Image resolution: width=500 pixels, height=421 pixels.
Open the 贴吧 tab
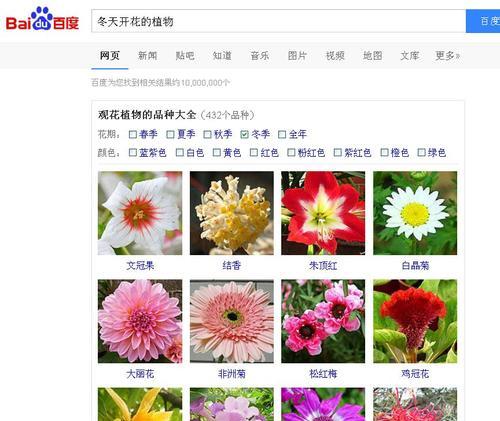click(185, 56)
